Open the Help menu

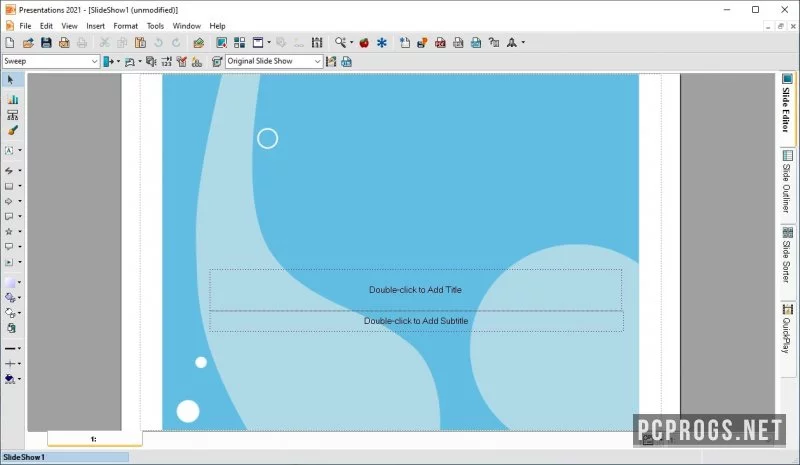coord(217,26)
